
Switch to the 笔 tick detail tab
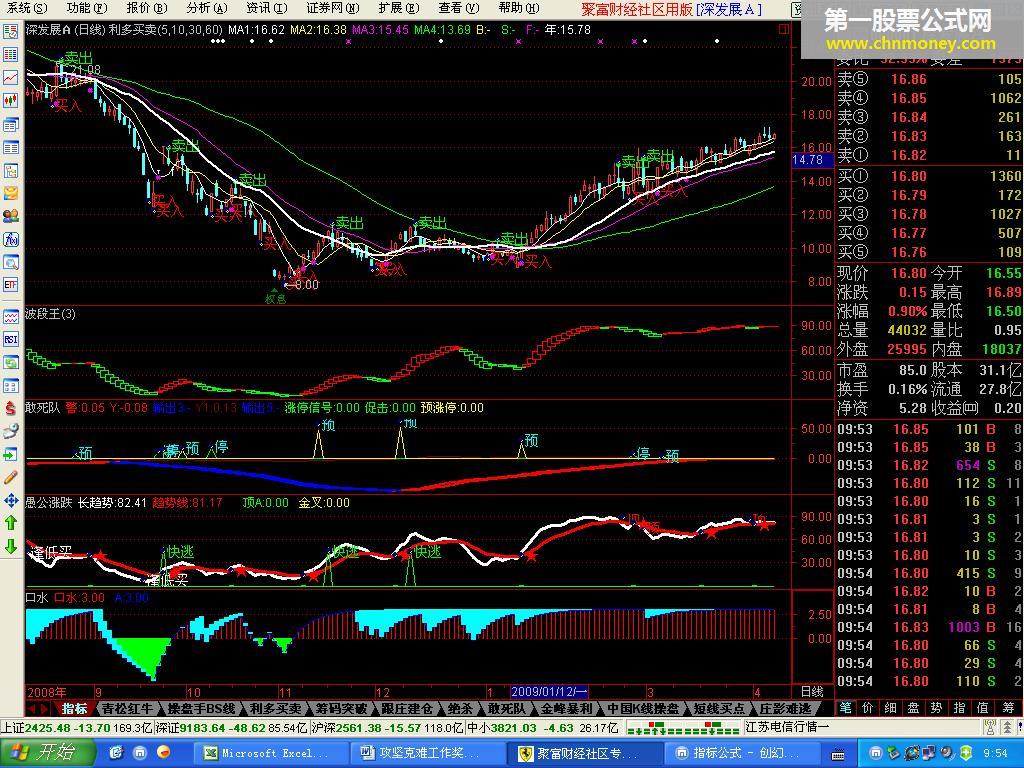tap(846, 708)
